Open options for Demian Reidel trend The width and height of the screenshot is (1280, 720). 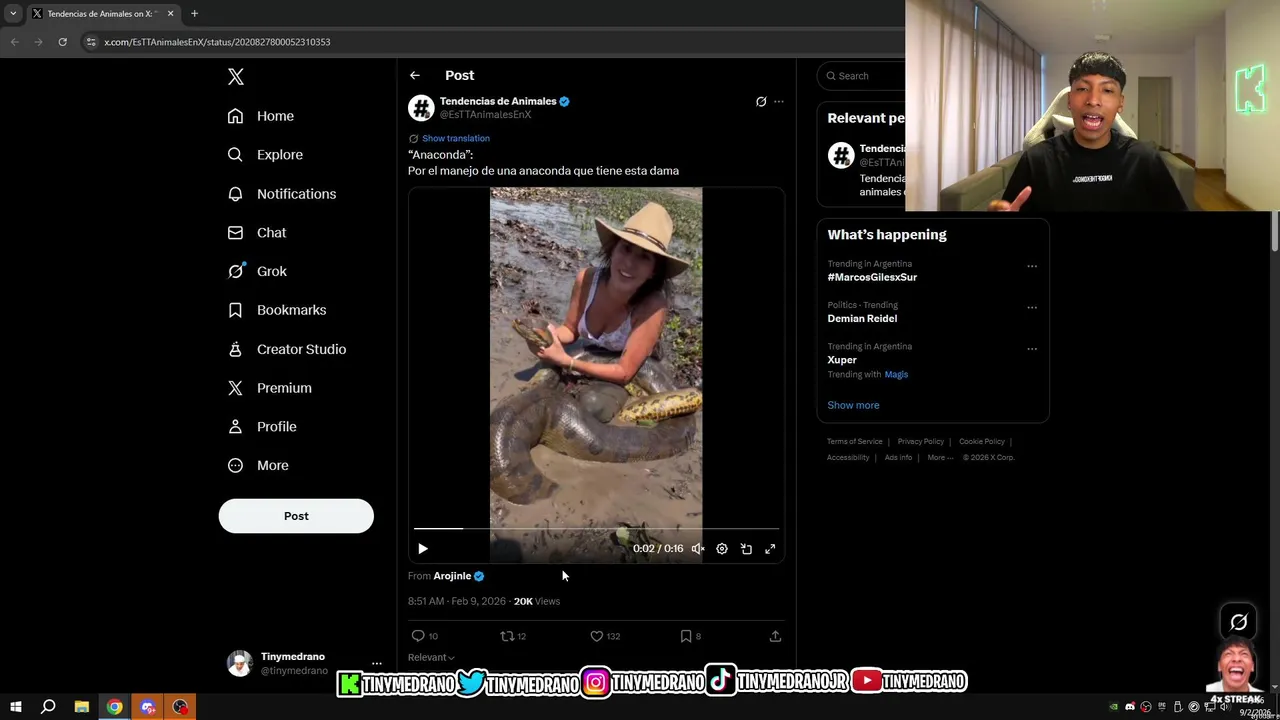pos(1032,307)
